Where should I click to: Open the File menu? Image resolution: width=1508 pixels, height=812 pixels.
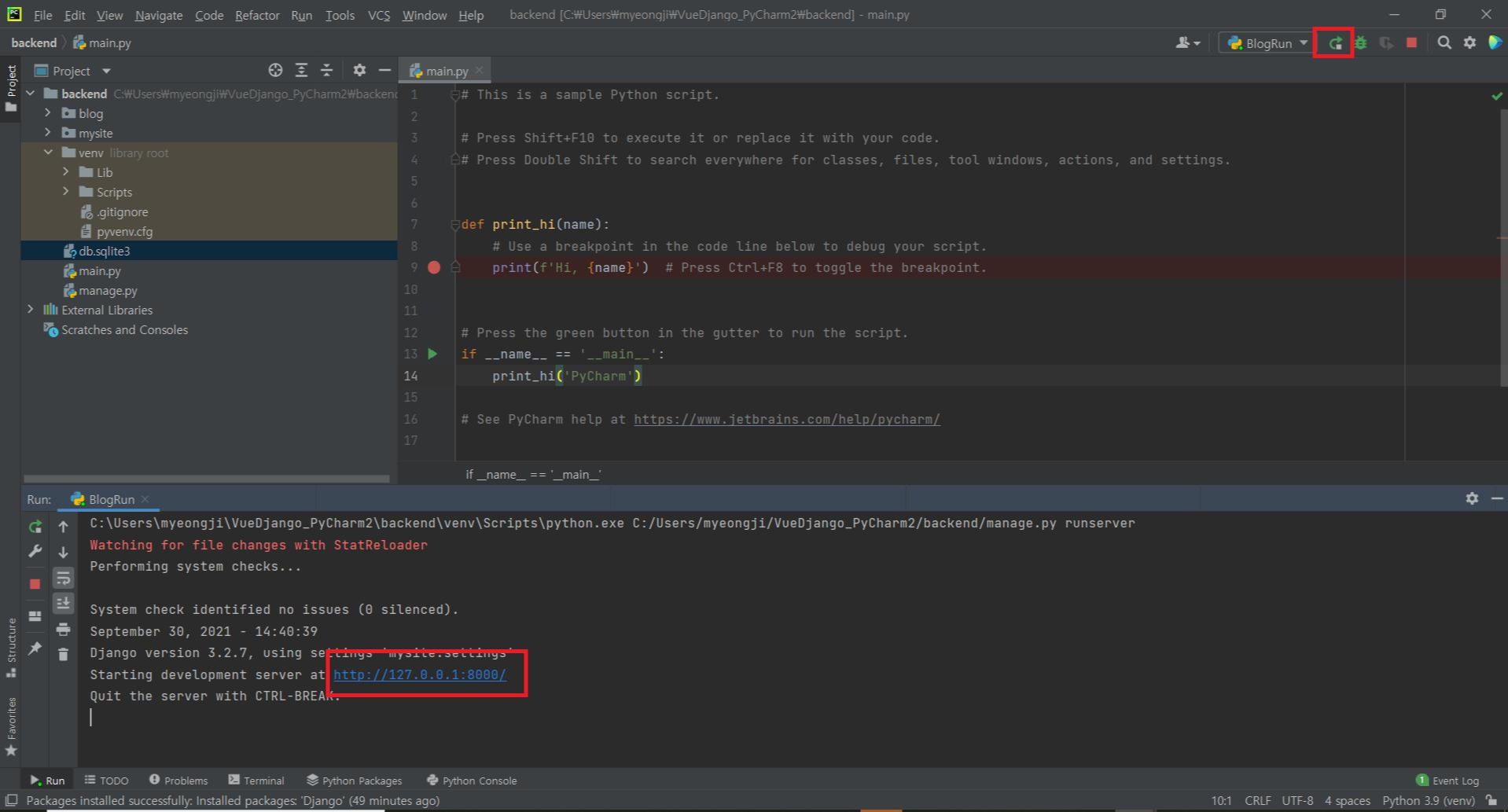(x=43, y=15)
